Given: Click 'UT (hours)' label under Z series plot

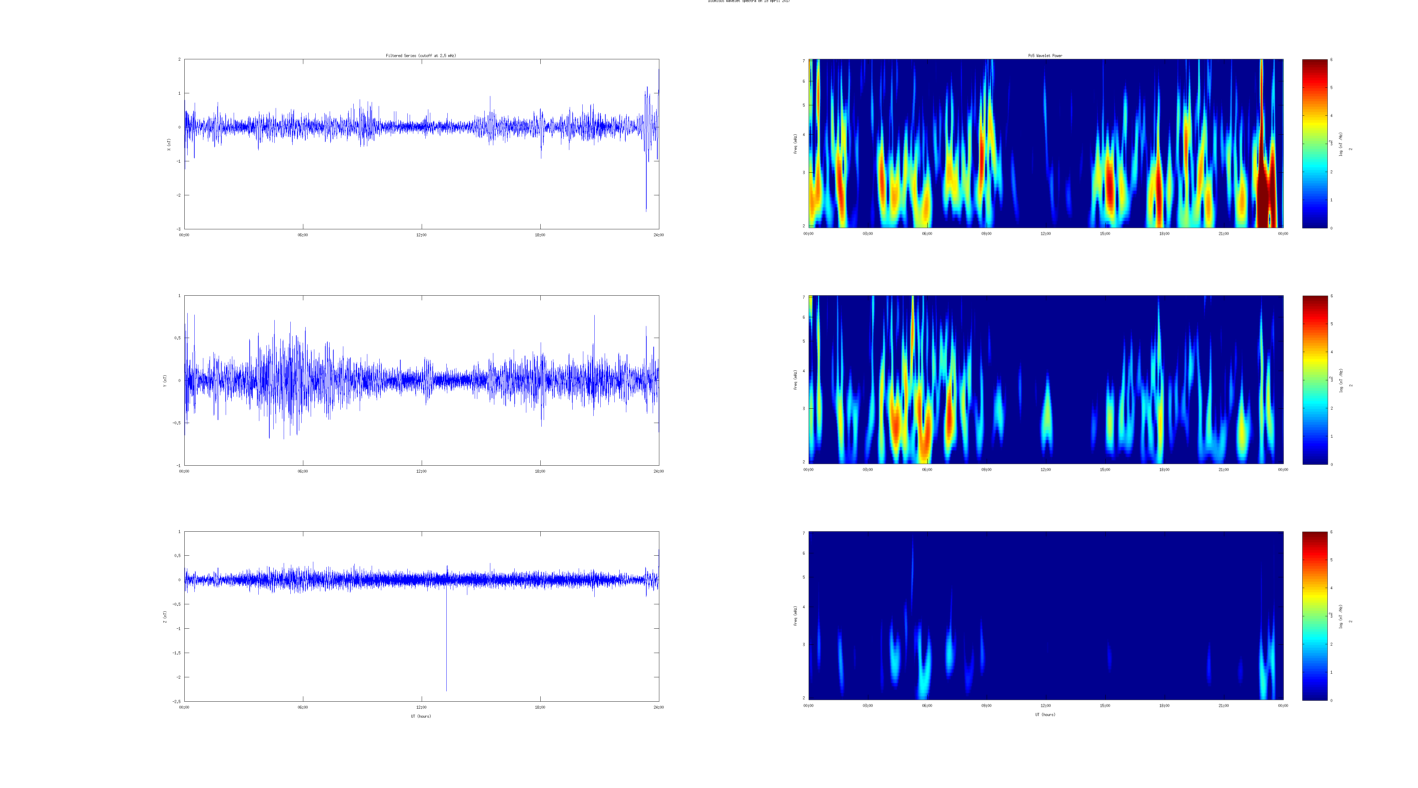Looking at the screenshot, I should [421, 716].
